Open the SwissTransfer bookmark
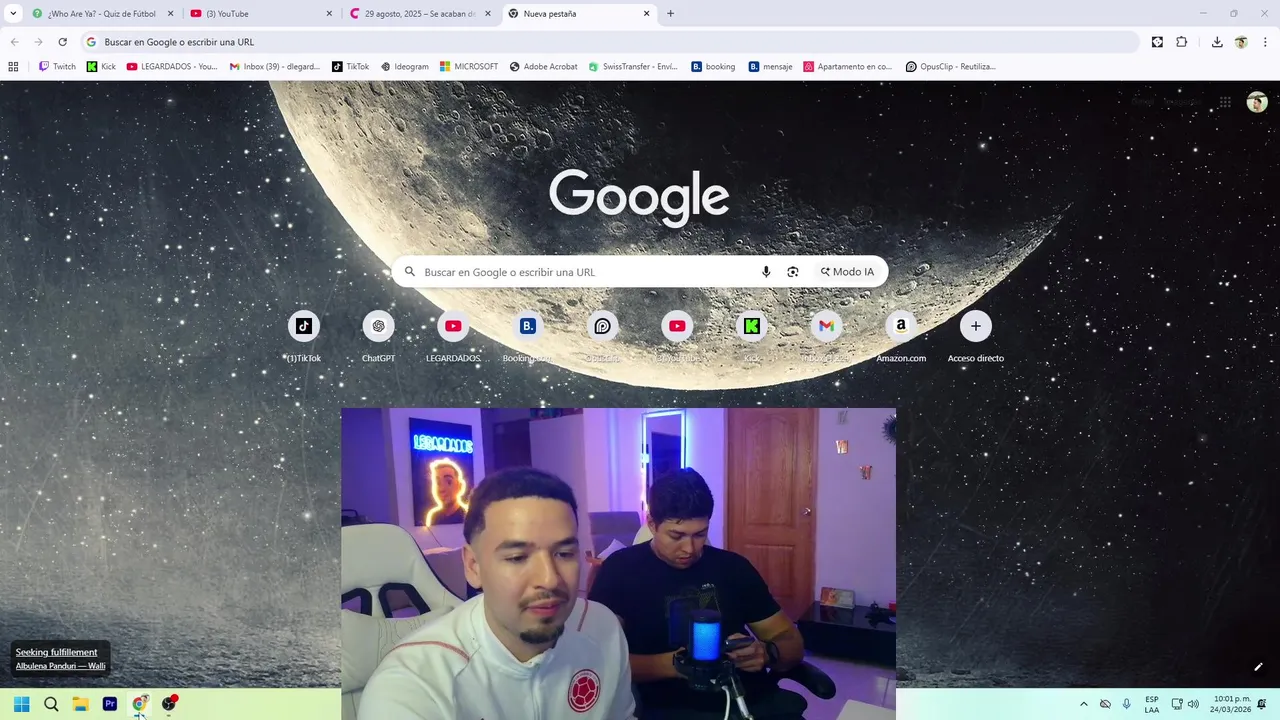The width and height of the screenshot is (1280, 720). coord(632,67)
